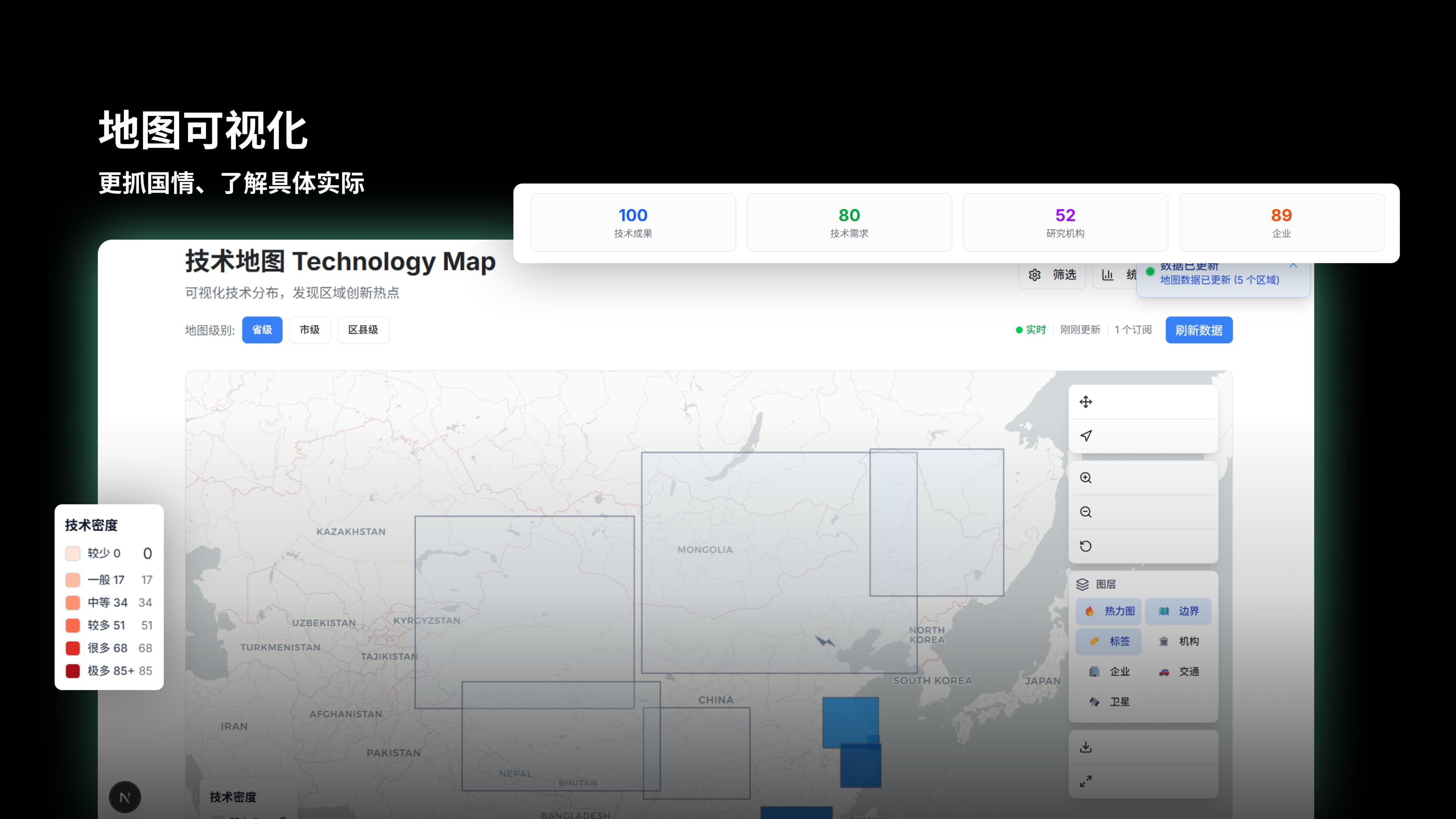Pick the 一般 17 legend color swatch
The width and height of the screenshot is (1456, 819).
pos(73,580)
